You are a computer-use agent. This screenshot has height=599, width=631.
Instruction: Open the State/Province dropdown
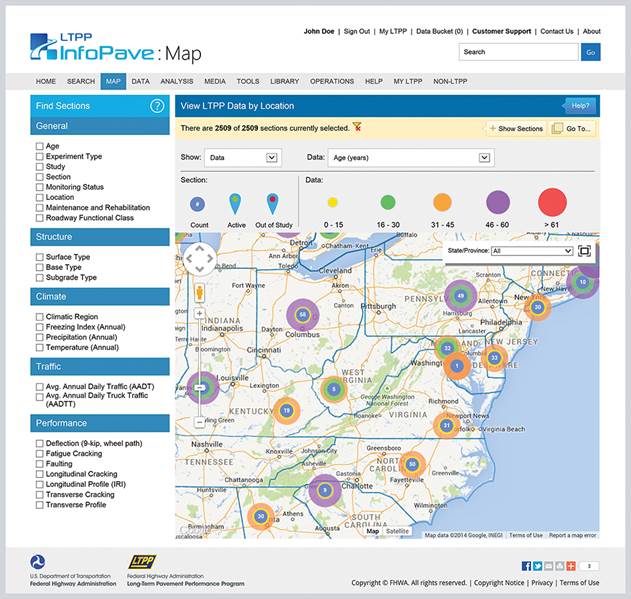(x=532, y=251)
